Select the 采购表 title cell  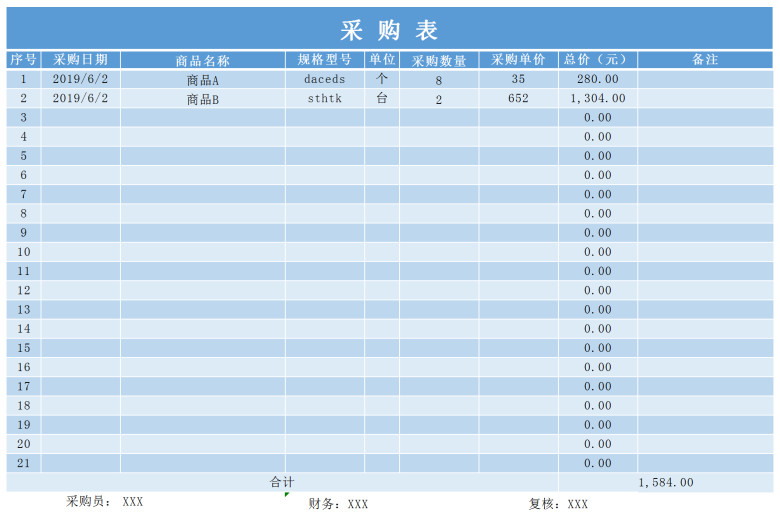pyautogui.click(x=390, y=28)
